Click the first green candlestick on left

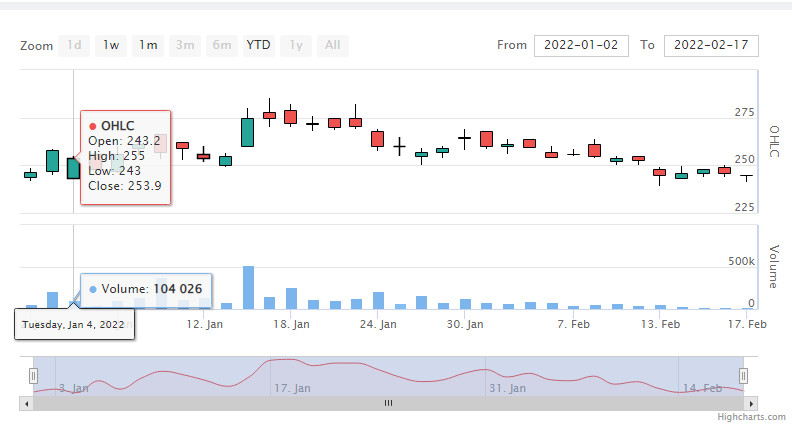coord(31,175)
